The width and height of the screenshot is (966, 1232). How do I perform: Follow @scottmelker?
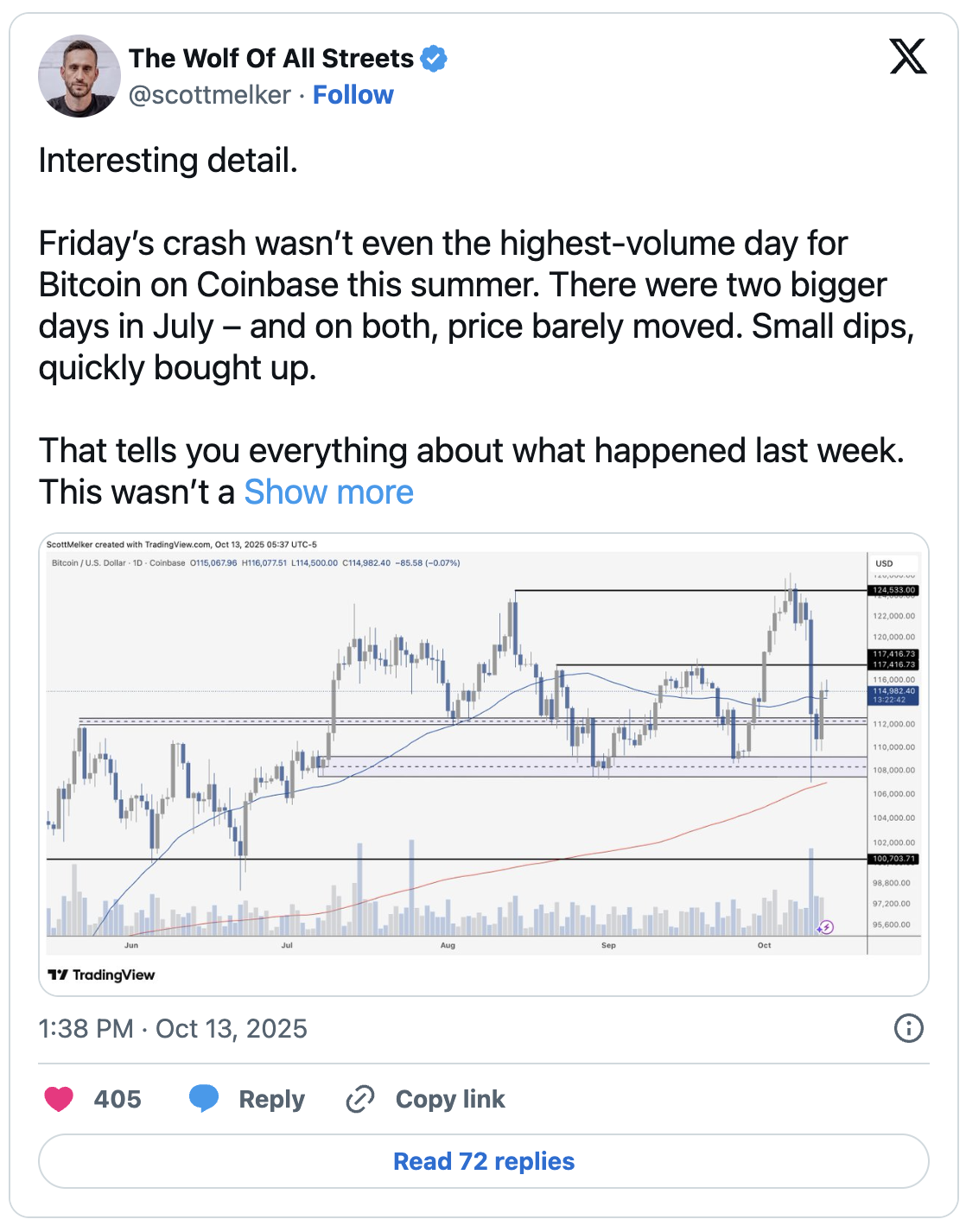tap(353, 95)
